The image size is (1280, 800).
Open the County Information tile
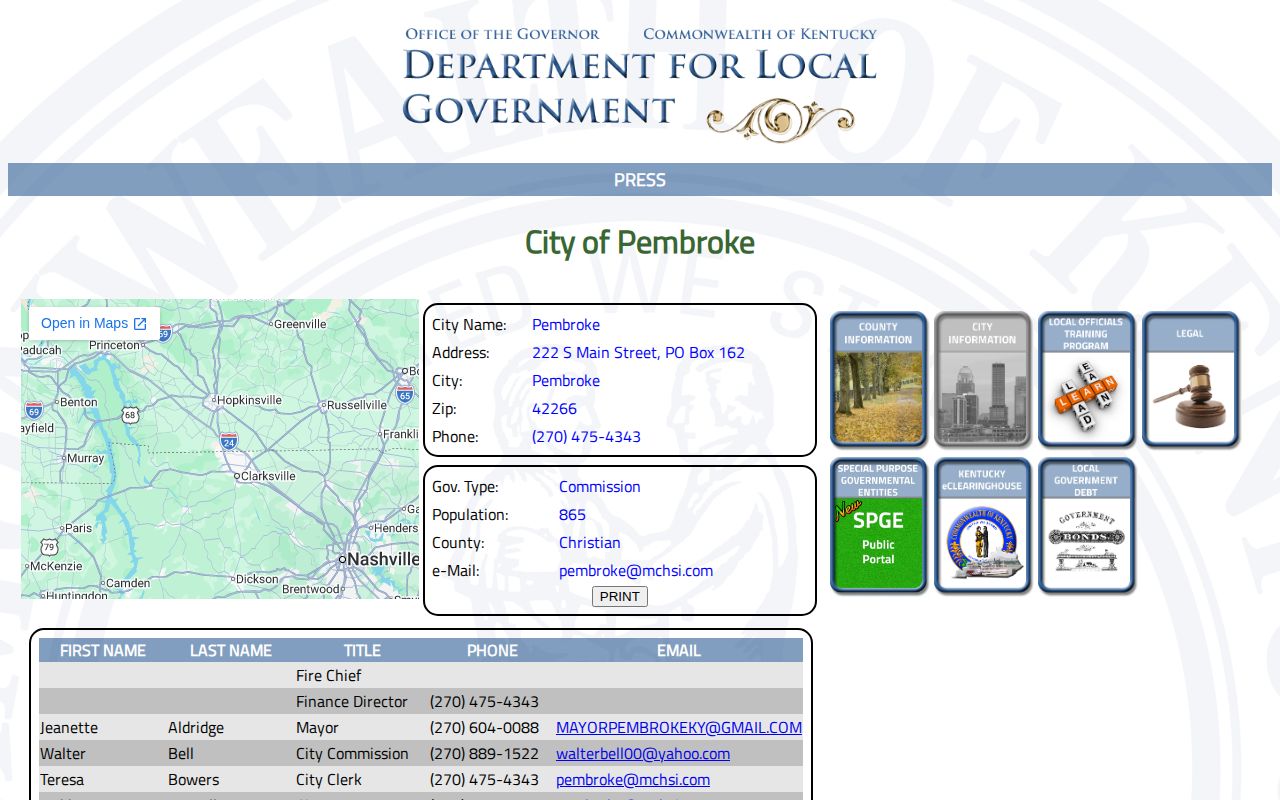(878, 379)
